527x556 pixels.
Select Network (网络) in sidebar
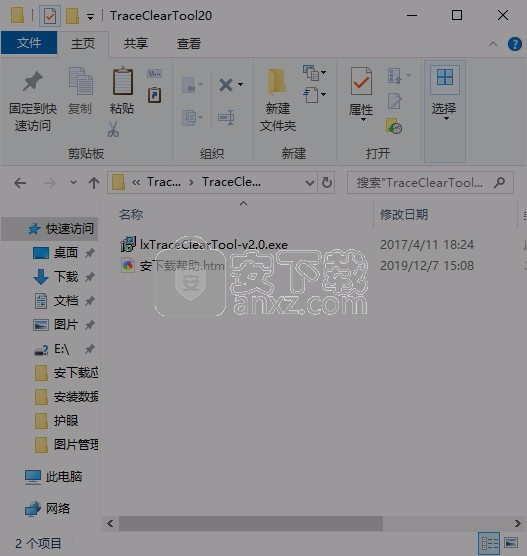57,509
